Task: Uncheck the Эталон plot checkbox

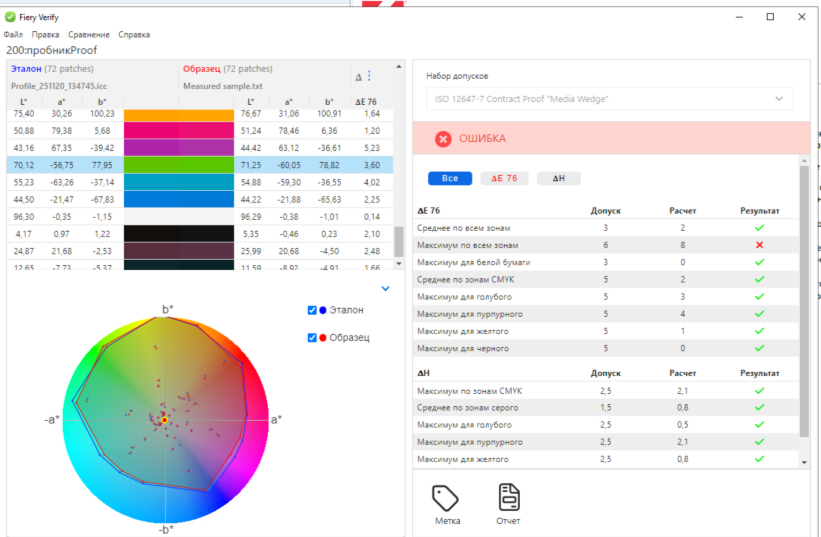Action: [x=313, y=310]
